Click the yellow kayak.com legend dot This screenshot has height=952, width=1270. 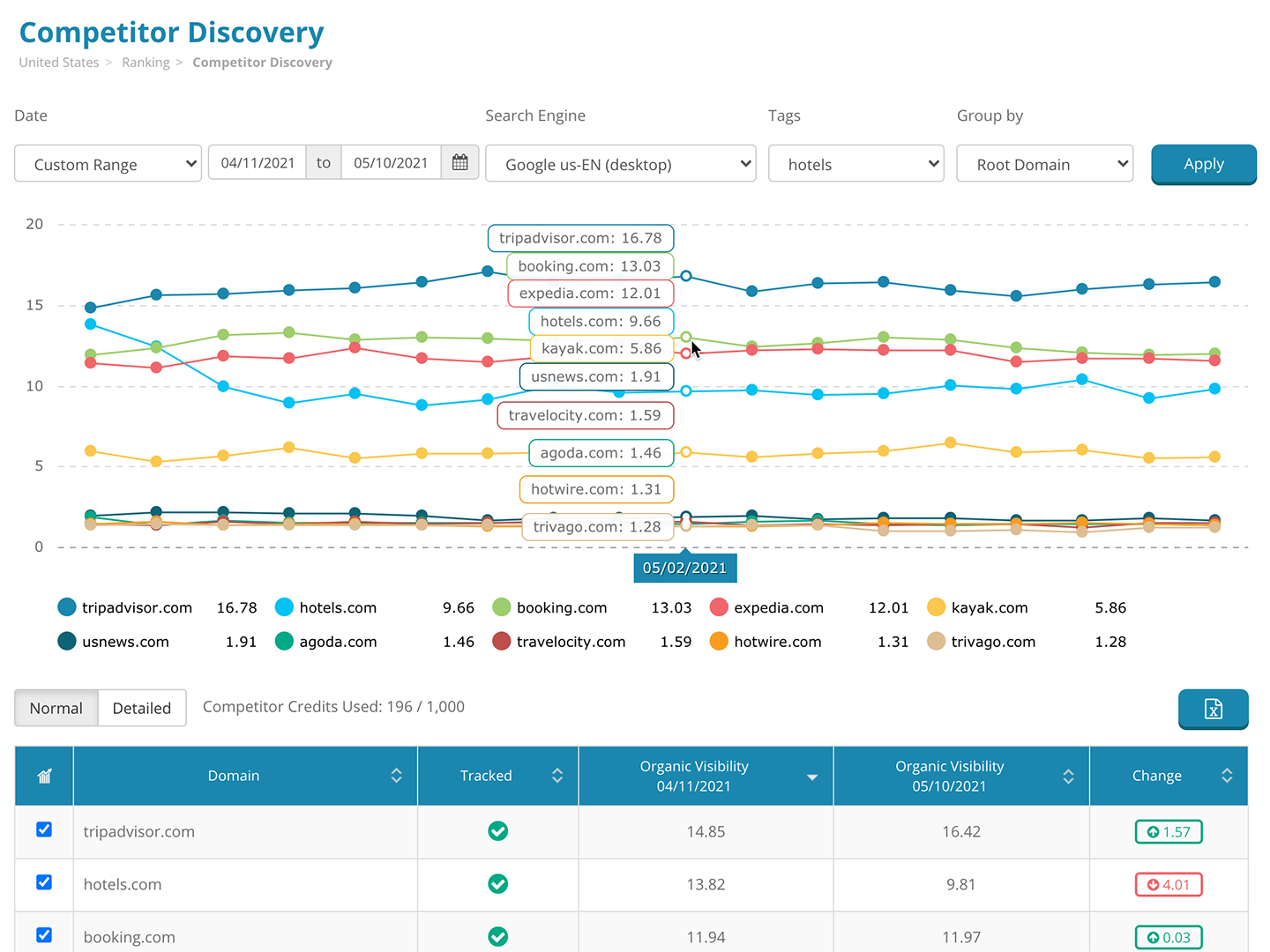coord(936,607)
